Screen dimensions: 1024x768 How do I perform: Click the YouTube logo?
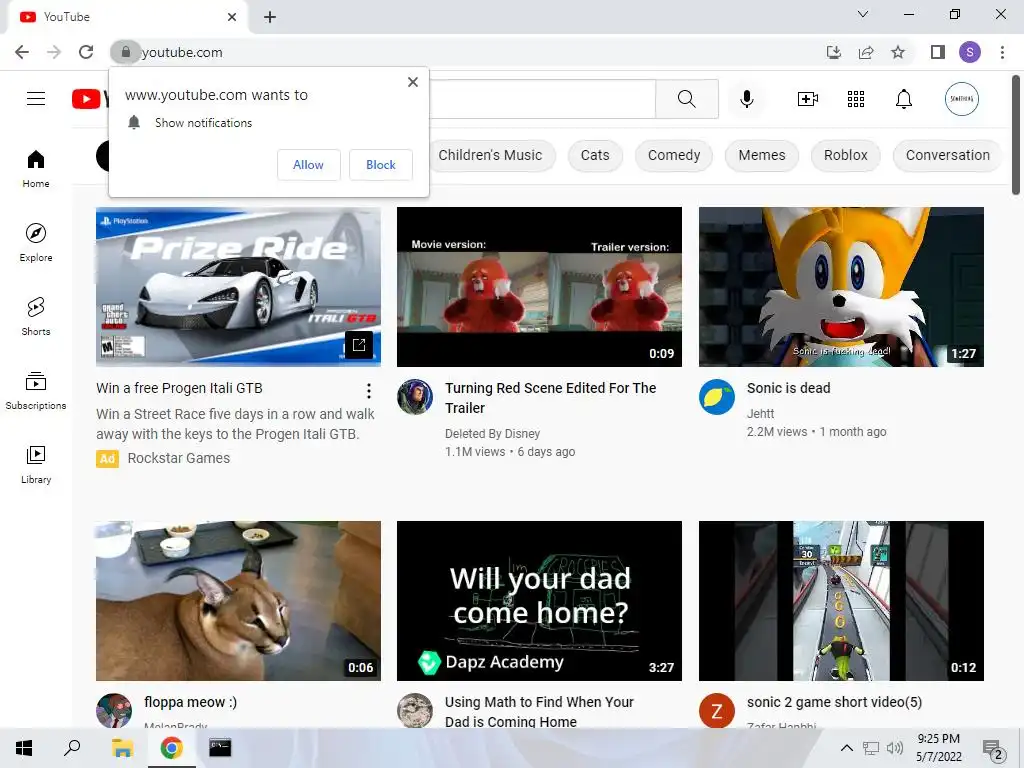coord(89,99)
